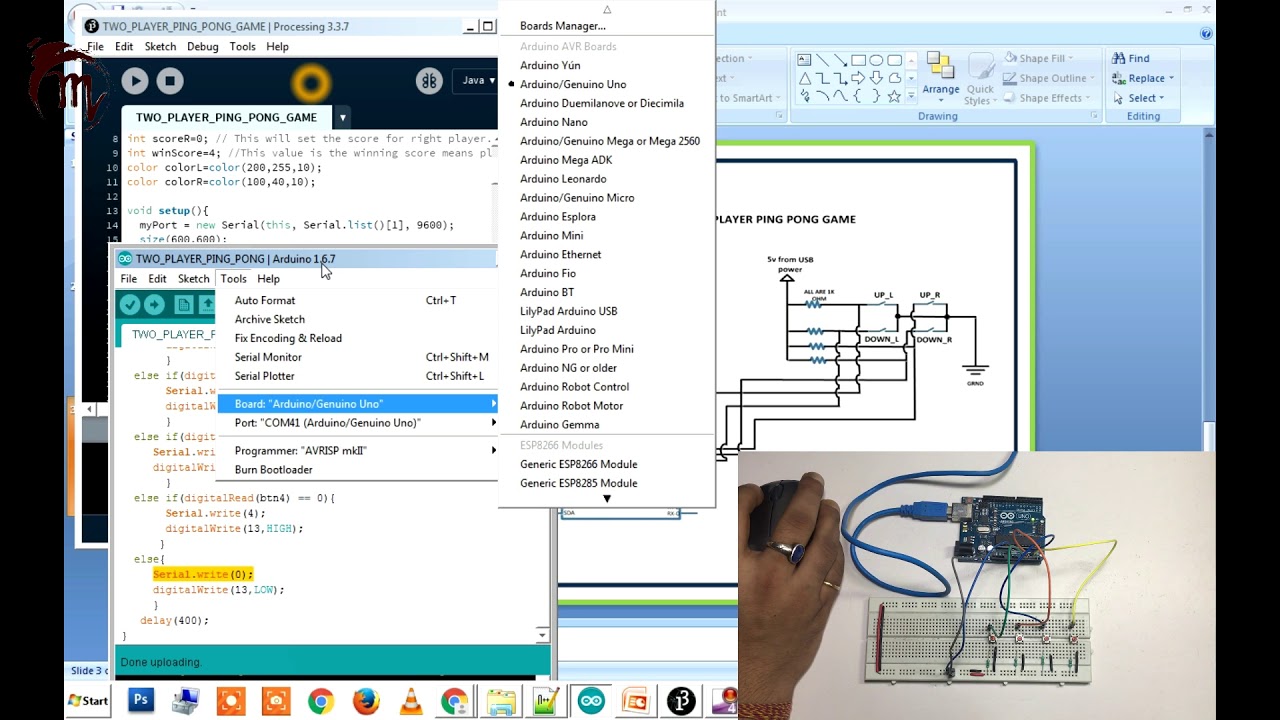Select the TWO_PLAYER_PING_PONG_GAME tab in Processing
The image size is (1280, 720).
(x=226, y=117)
